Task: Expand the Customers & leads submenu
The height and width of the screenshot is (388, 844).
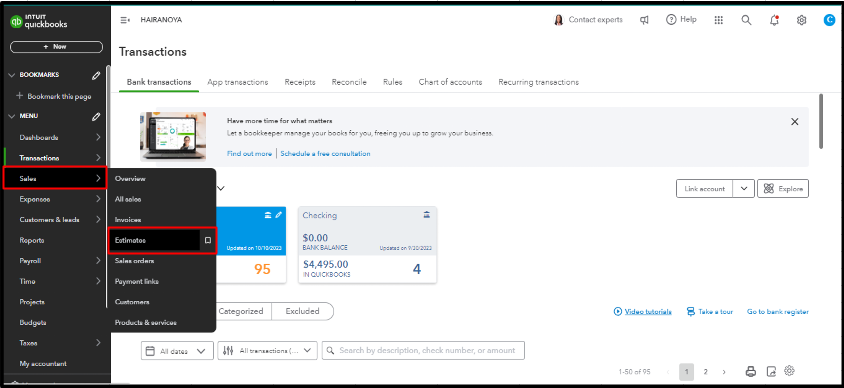Action: tap(98, 220)
